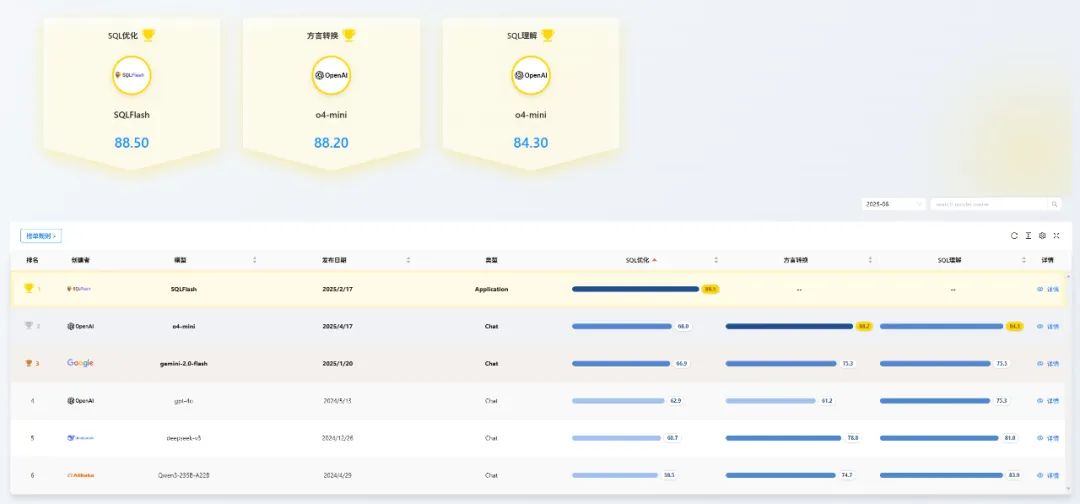
Task: Click the Application type cell
Action: pos(491,289)
